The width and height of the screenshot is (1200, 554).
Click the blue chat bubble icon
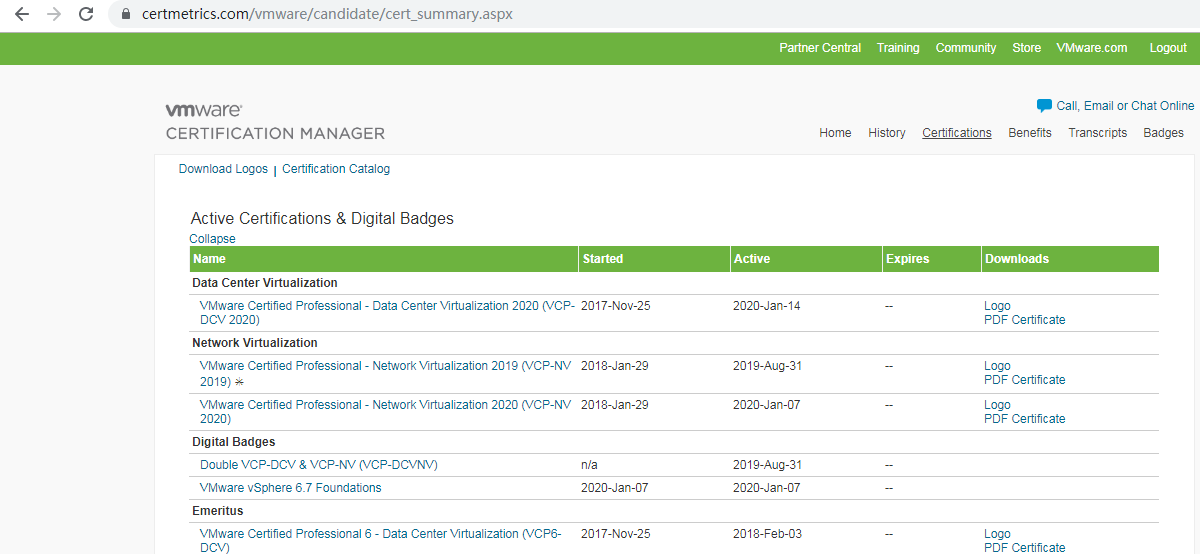pos(1044,106)
